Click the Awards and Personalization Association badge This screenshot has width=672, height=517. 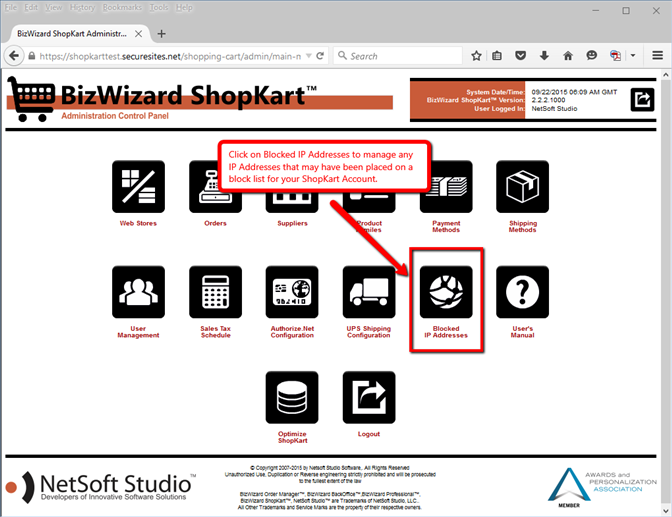click(602, 488)
